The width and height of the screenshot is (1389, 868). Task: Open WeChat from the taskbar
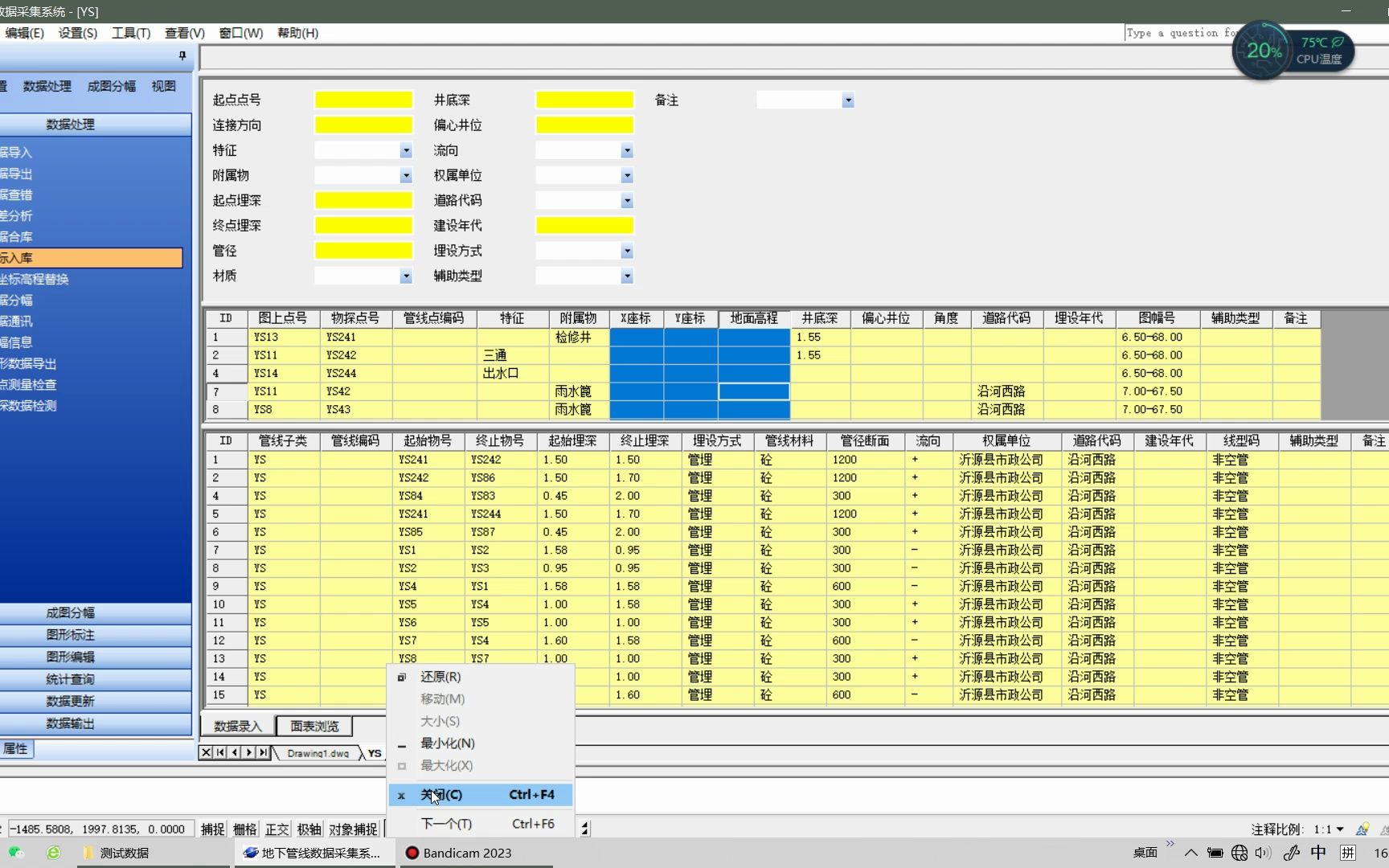pyautogui.click(x=15, y=853)
